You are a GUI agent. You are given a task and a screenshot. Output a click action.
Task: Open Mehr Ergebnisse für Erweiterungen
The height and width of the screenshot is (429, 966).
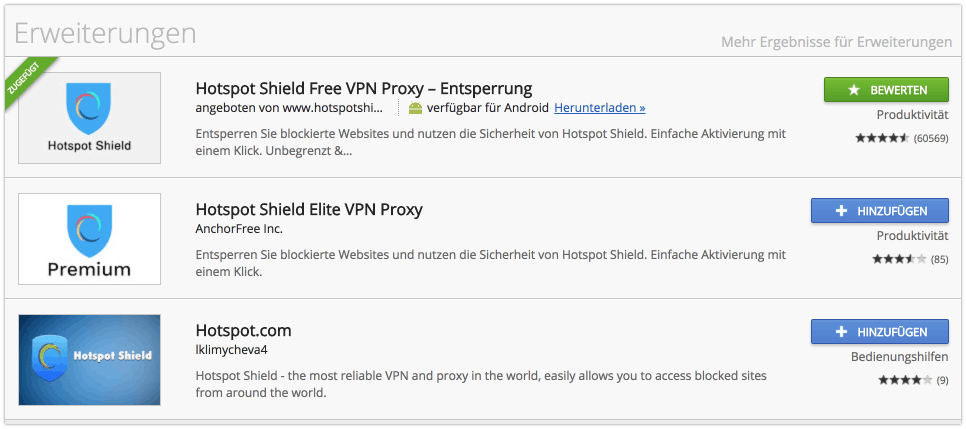837,43
